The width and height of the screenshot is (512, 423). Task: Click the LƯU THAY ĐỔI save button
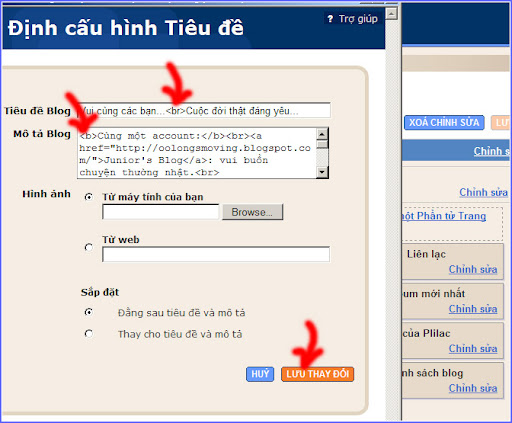[x=317, y=374]
